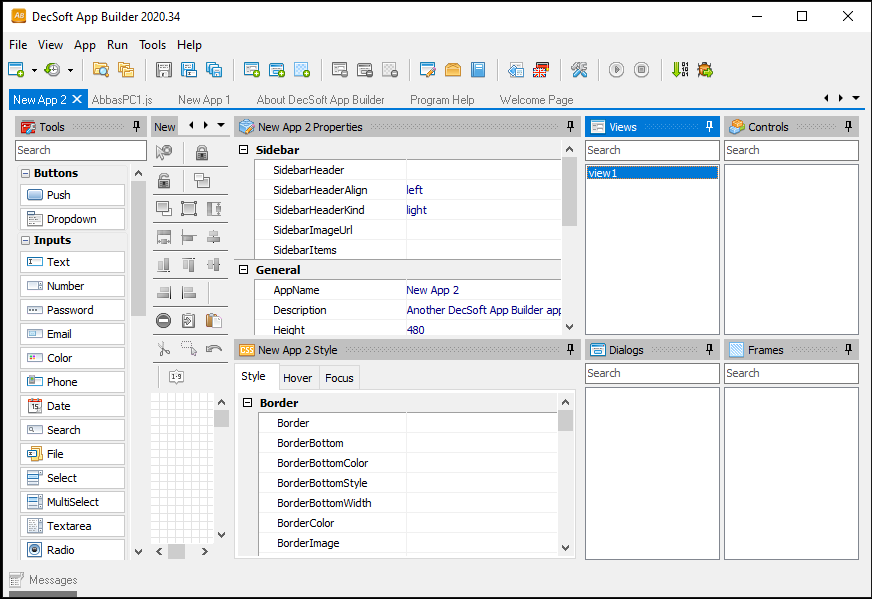Select the Focus style tab
The height and width of the screenshot is (599, 872).
click(339, 378)
